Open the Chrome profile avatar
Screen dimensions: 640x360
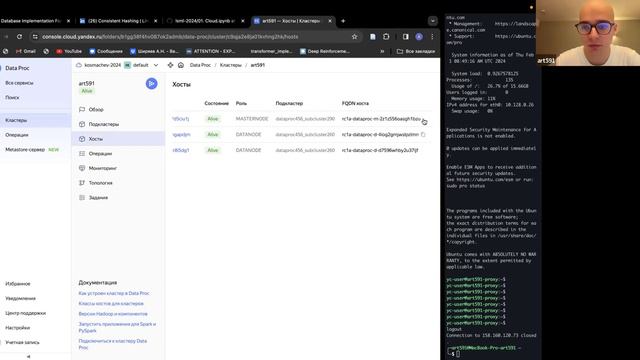pyautogui.click(x=419, y=37)
